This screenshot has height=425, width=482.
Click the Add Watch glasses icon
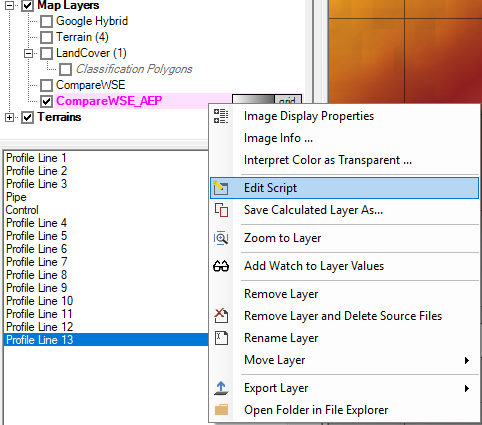pos(221,266)
